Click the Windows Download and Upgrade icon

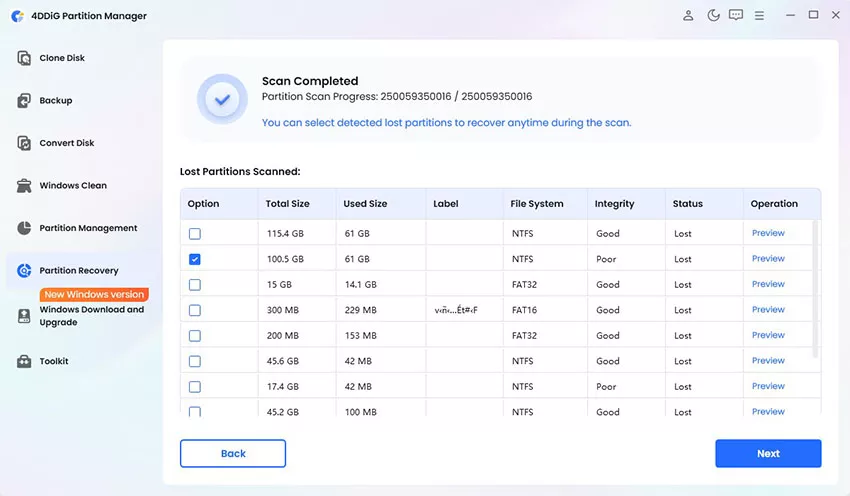click(x=24, y=316)
